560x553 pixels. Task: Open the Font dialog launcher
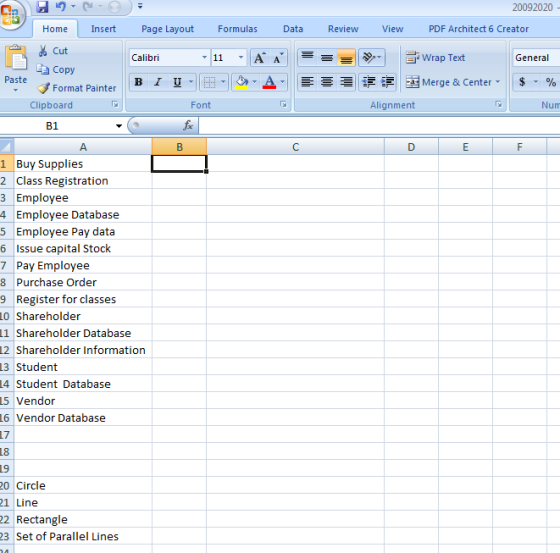pos(283,104)
